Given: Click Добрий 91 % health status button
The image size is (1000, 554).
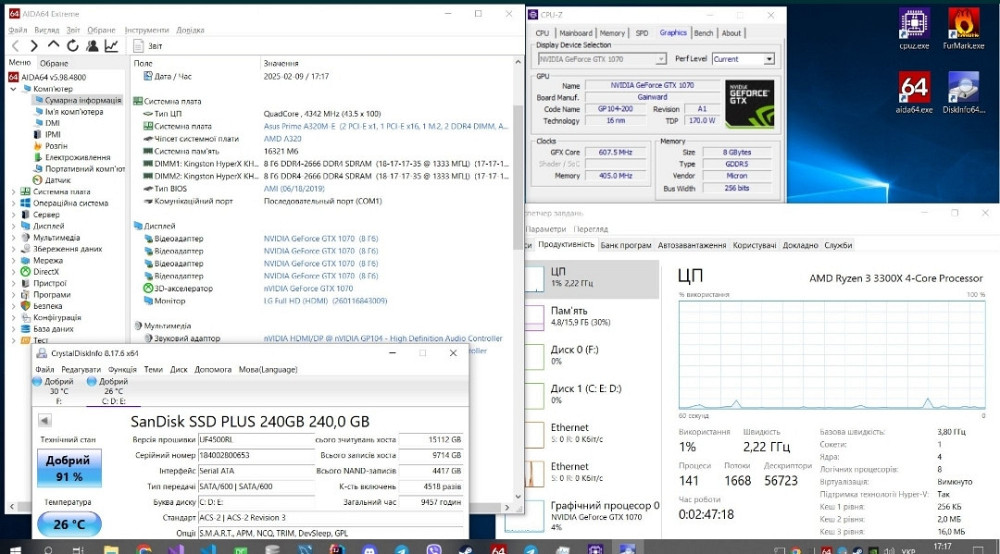Looking at the screenshot, I should tap(69, 468).
